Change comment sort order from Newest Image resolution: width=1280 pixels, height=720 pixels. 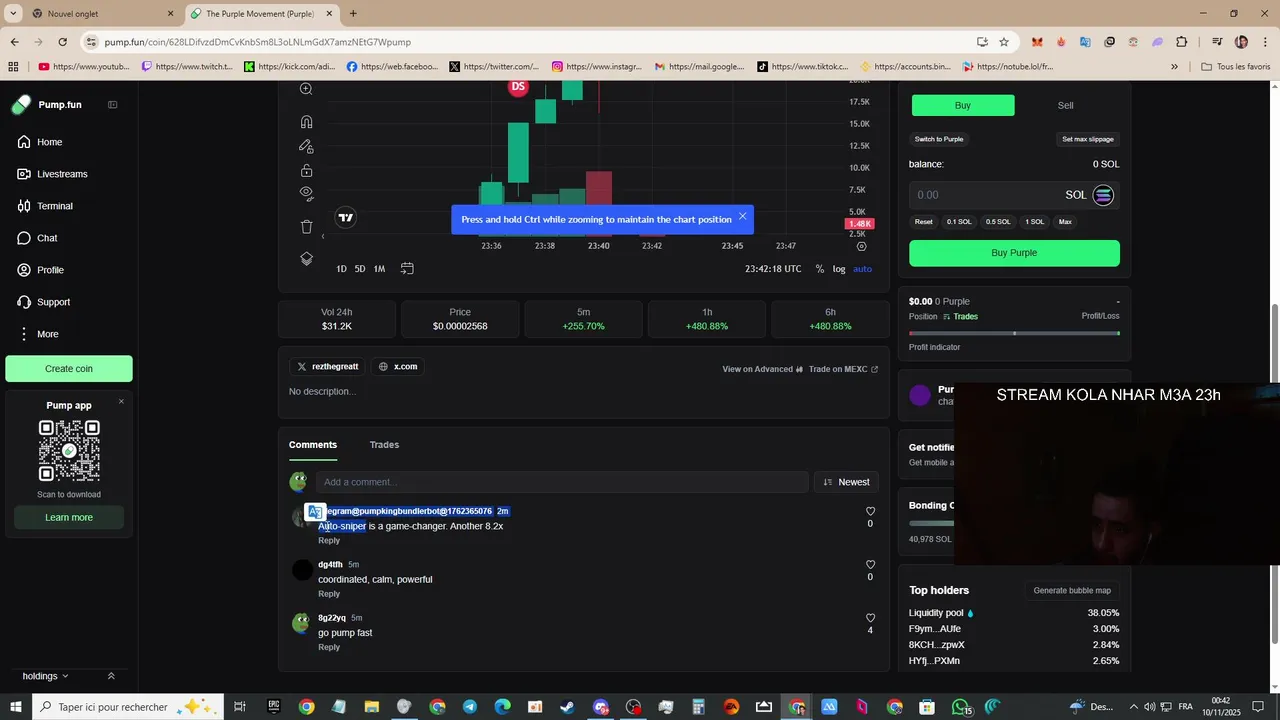(846, 482)
